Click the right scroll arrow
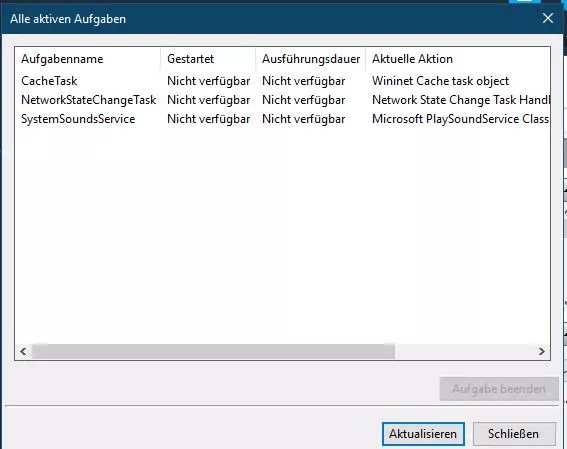This screenshot has width=567, height=449. pos(541,351)
